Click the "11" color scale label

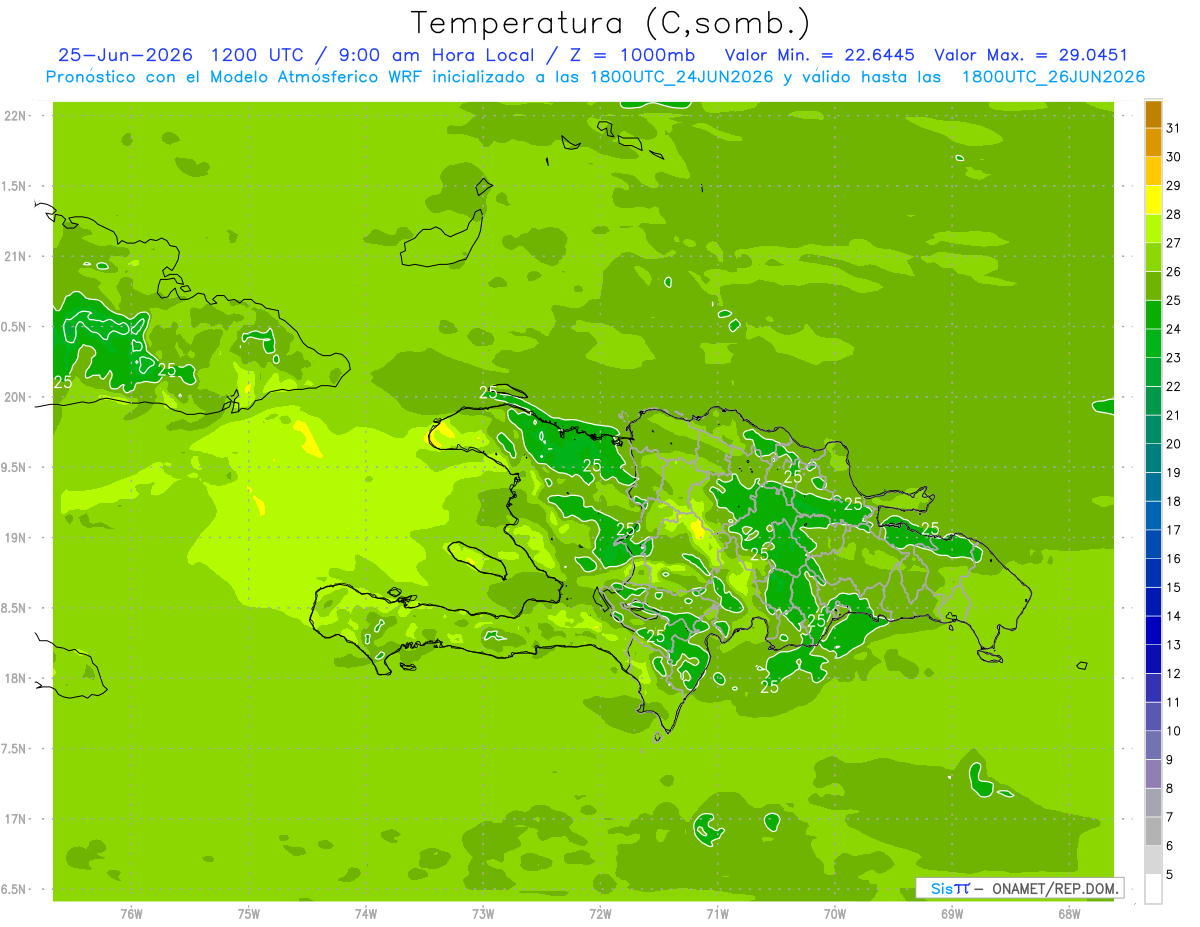[1174, 703]
